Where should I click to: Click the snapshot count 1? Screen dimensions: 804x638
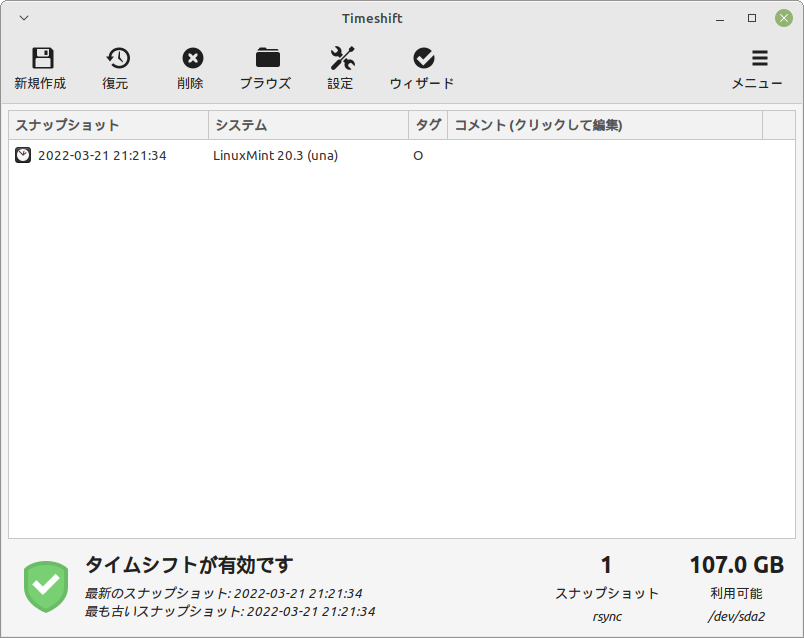coord(606,565)
